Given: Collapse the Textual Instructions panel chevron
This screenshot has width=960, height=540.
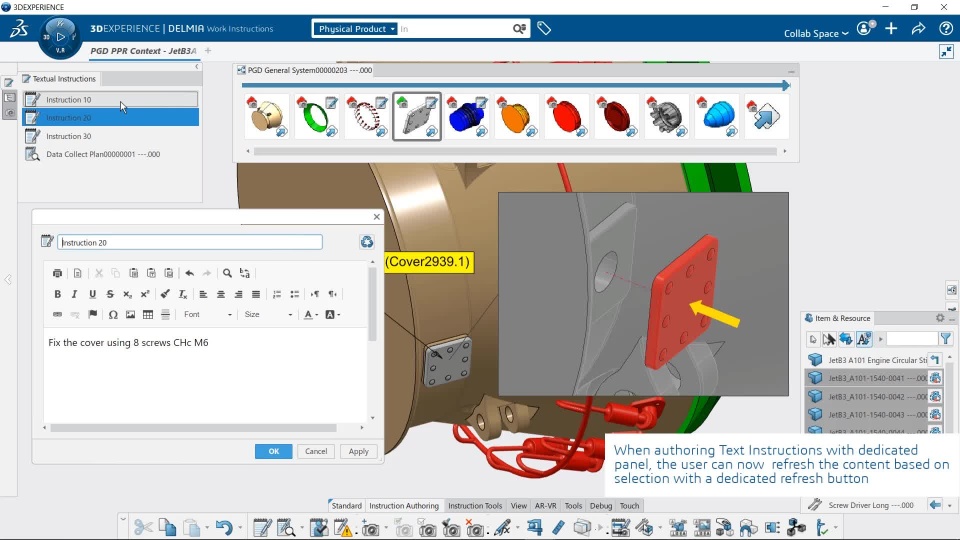Looking at the screenshot, I should (197, 67).
